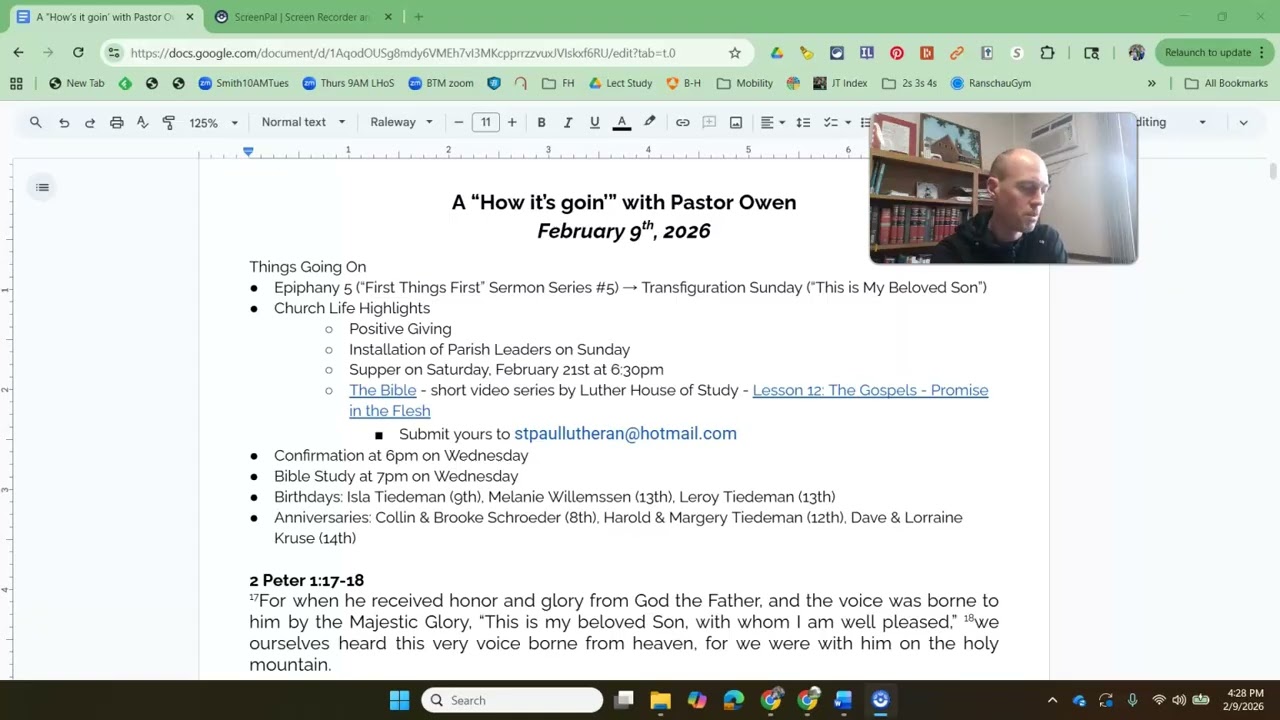Screen dimensions: 1280x720
Task: Open the browser Extensions puzzle icon
Action: [x=1047, y=53]
